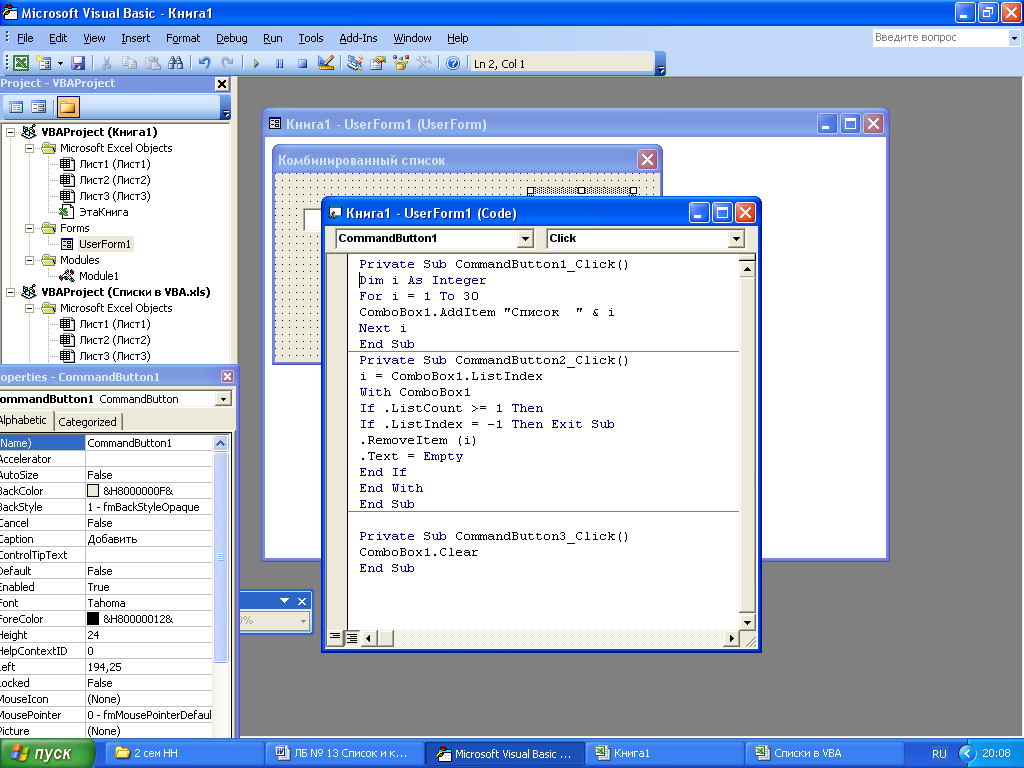Viewport: 1024px width, 768px height.
Task: Switch to Книга1 Excel taskbar button
Action: tap(663, 753)
